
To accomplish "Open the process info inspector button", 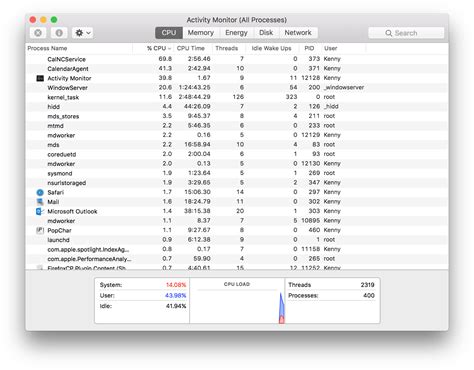I will pos(59,33).
